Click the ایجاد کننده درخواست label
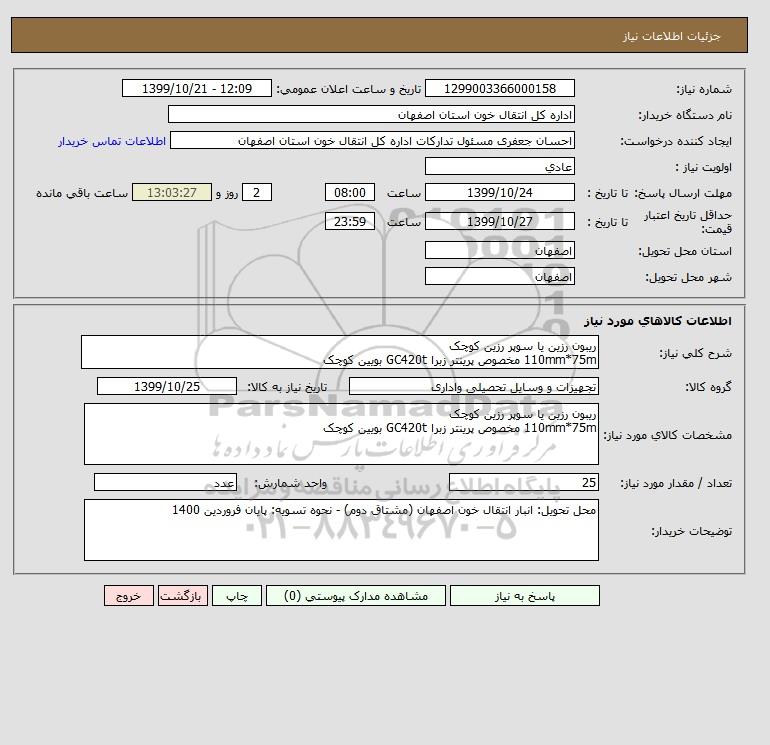 tap(676, 141)
